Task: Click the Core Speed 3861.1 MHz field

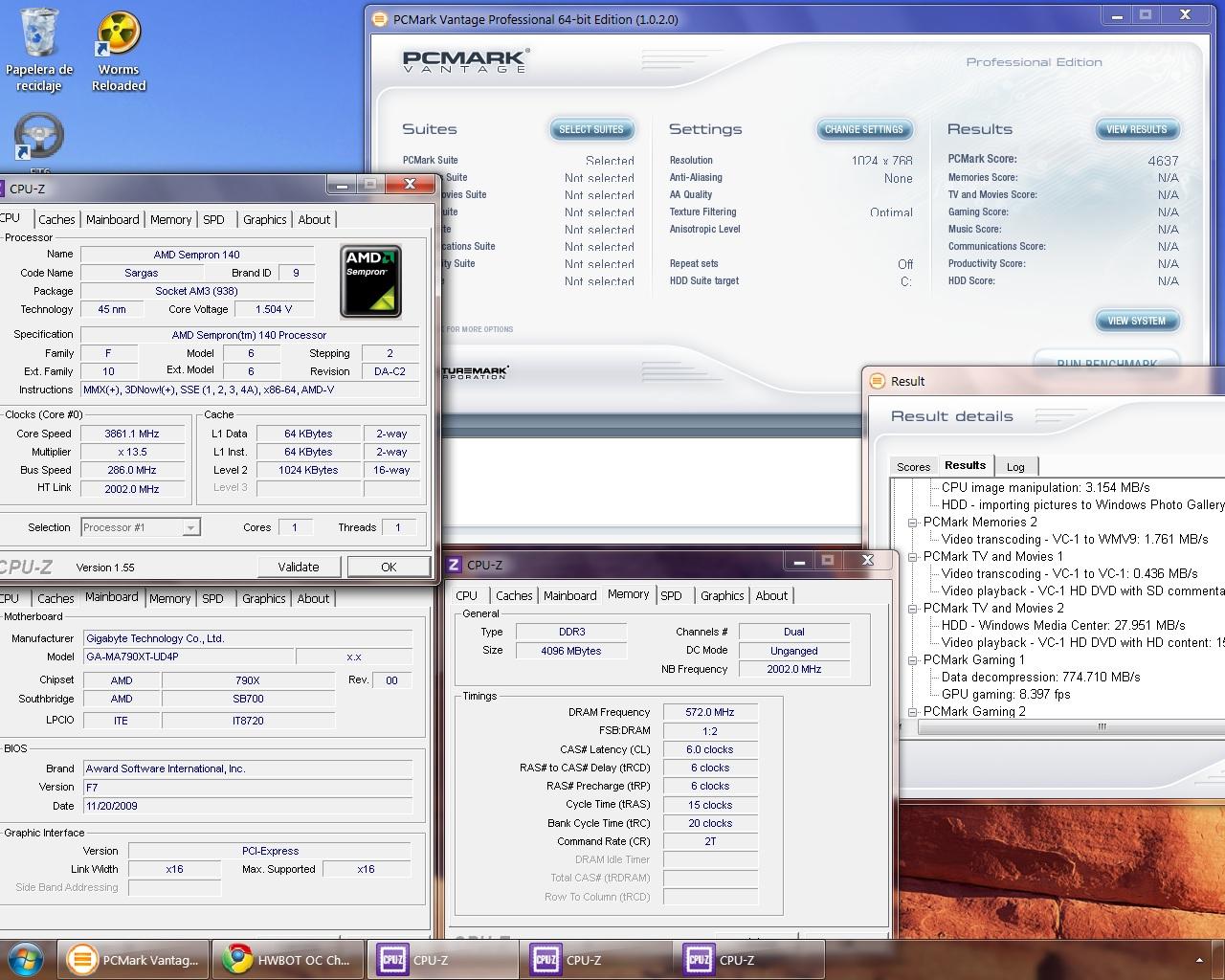Action: tap(132, 434)
